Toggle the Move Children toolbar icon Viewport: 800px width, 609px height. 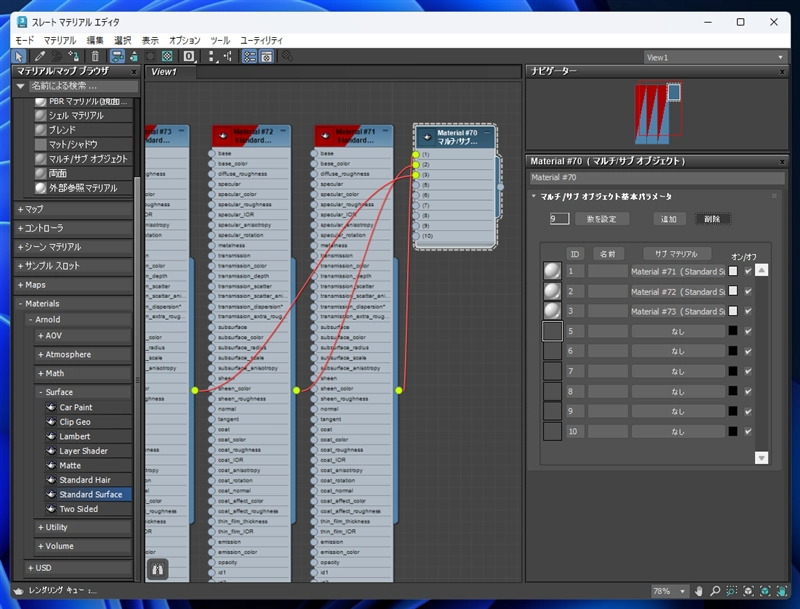tap(117, 56)
